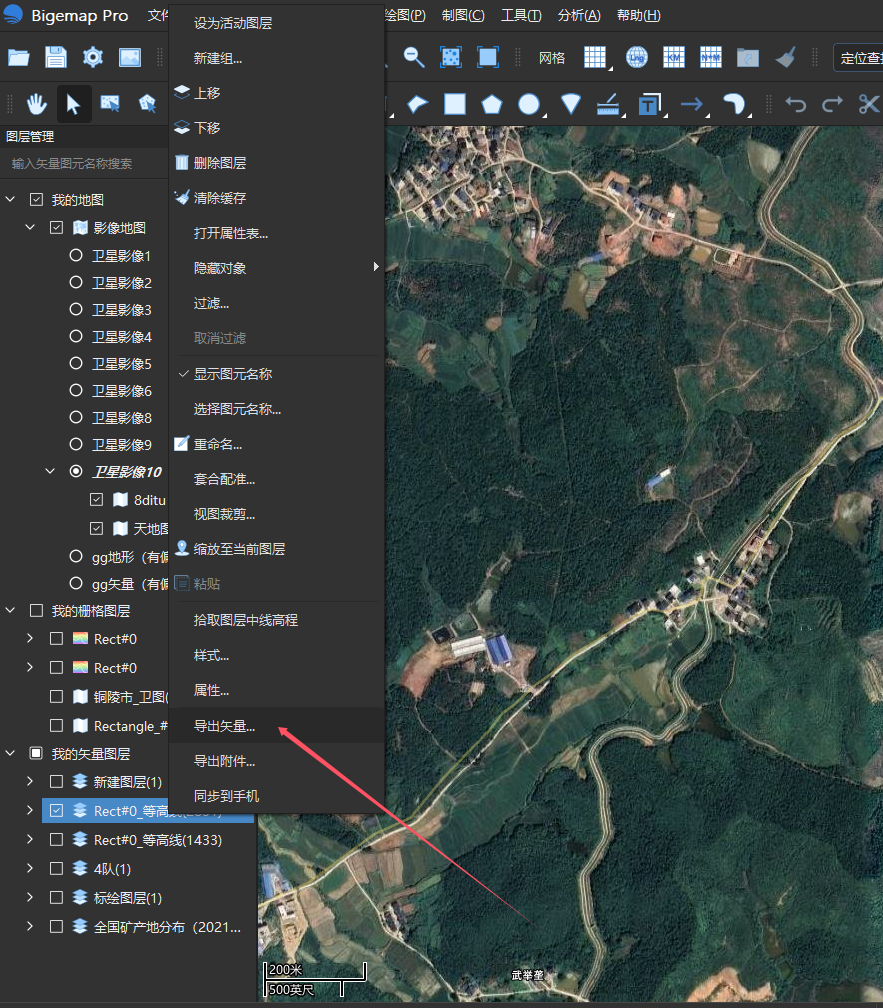Uncheck the 8ditu layer checkbox

pyautogui.click(x=96, y=500)
